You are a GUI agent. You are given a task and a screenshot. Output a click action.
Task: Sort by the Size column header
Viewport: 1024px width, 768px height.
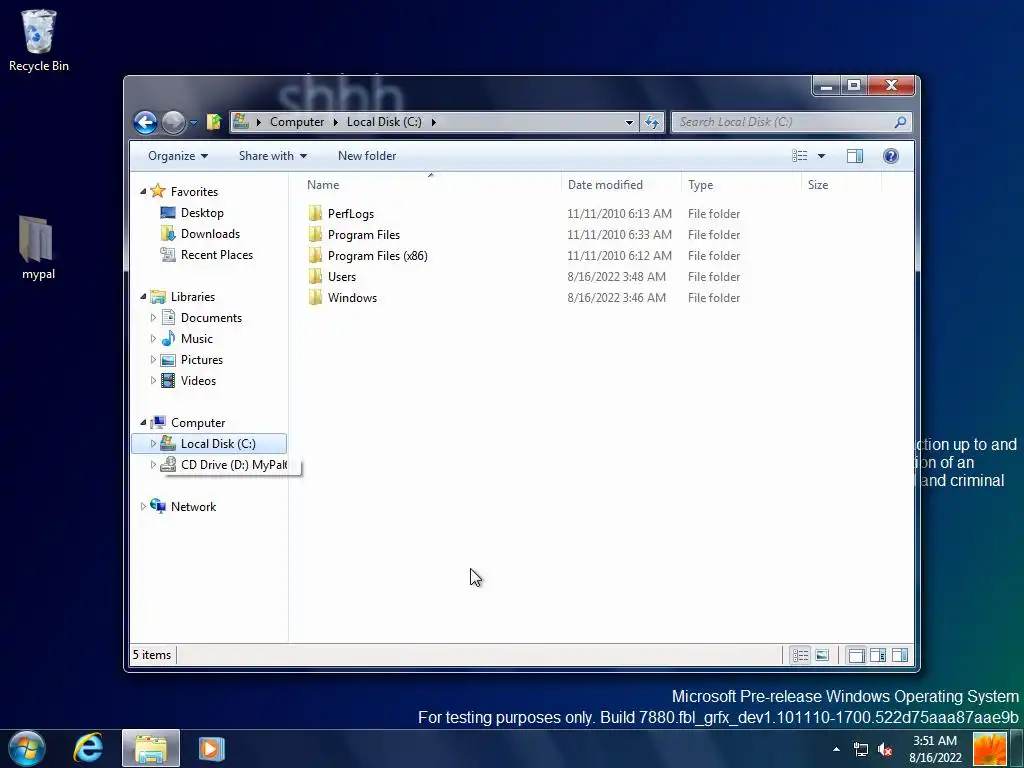841,185
